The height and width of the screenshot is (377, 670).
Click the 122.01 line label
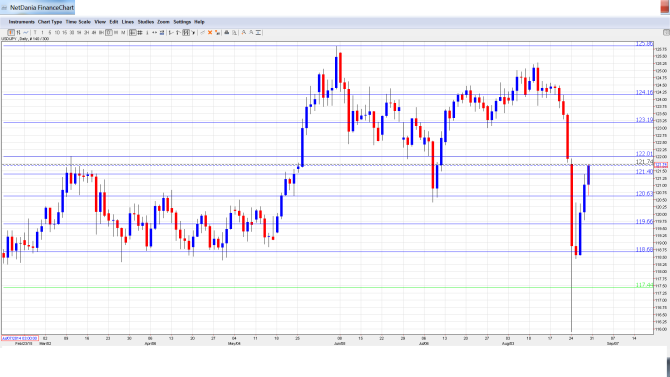click(x=644, y=154)
